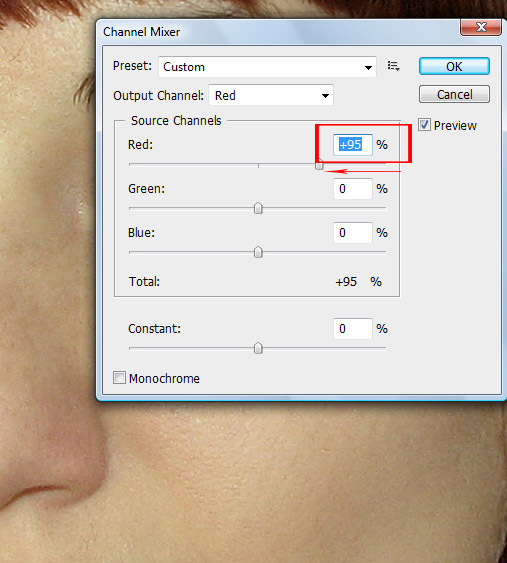The height and width of the screenshot is (563, 507).
Task: Close the Channel Mixer dialog
Action: coord(481,27)
